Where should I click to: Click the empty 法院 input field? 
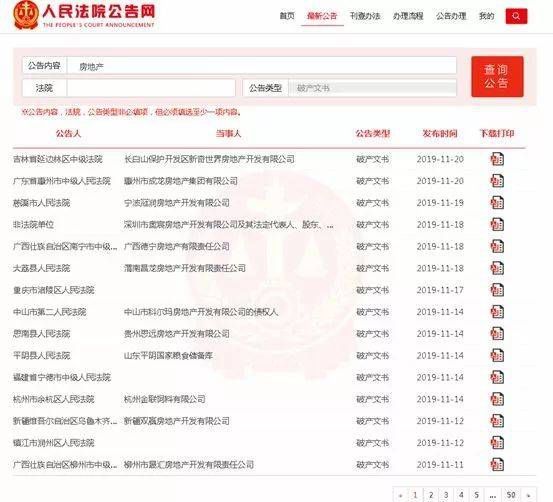tap(151, 88)
